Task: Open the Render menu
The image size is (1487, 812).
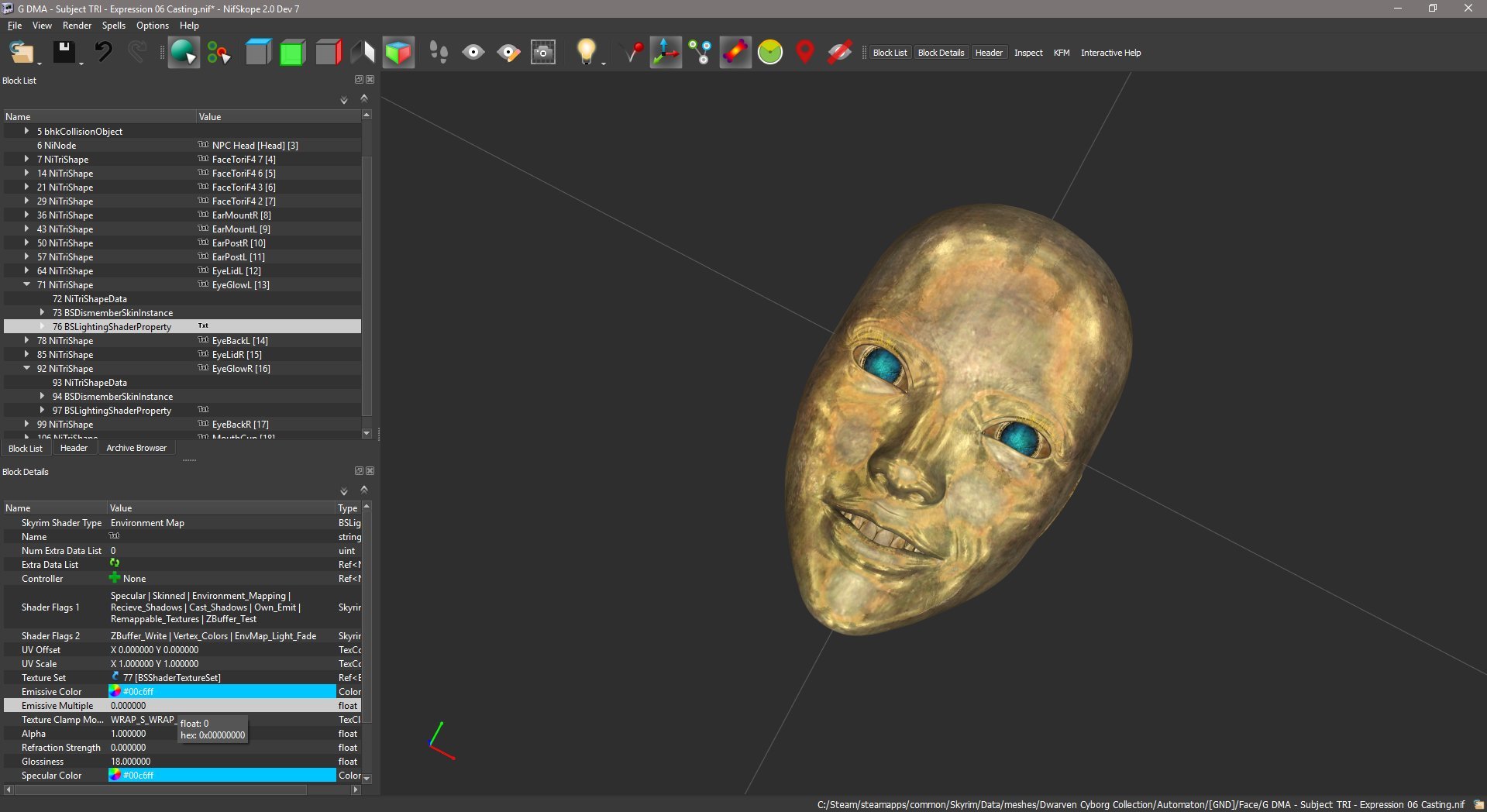Action: tap(77, 26)
